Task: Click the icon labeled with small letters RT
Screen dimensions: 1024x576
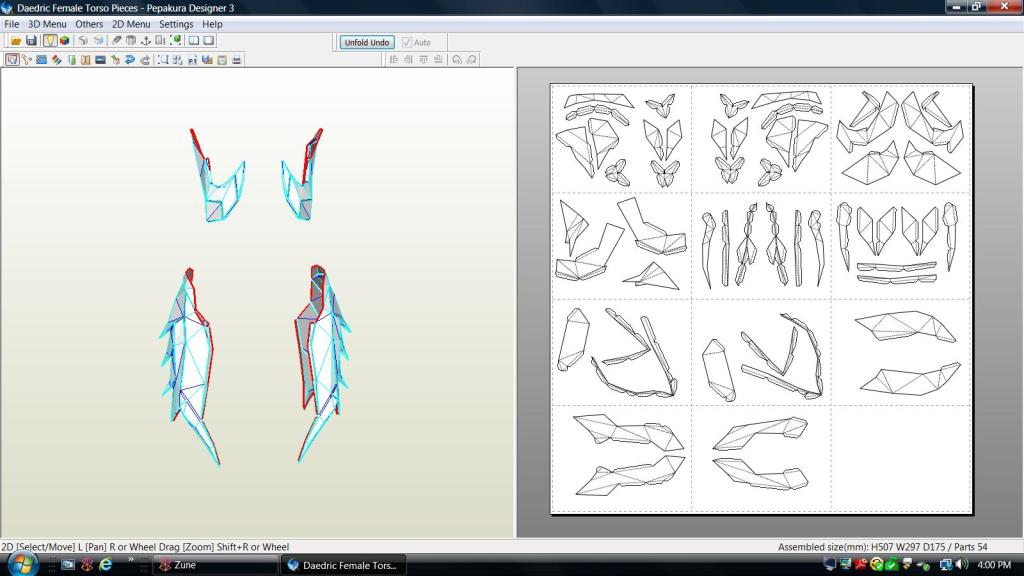Action: point(192,59)
